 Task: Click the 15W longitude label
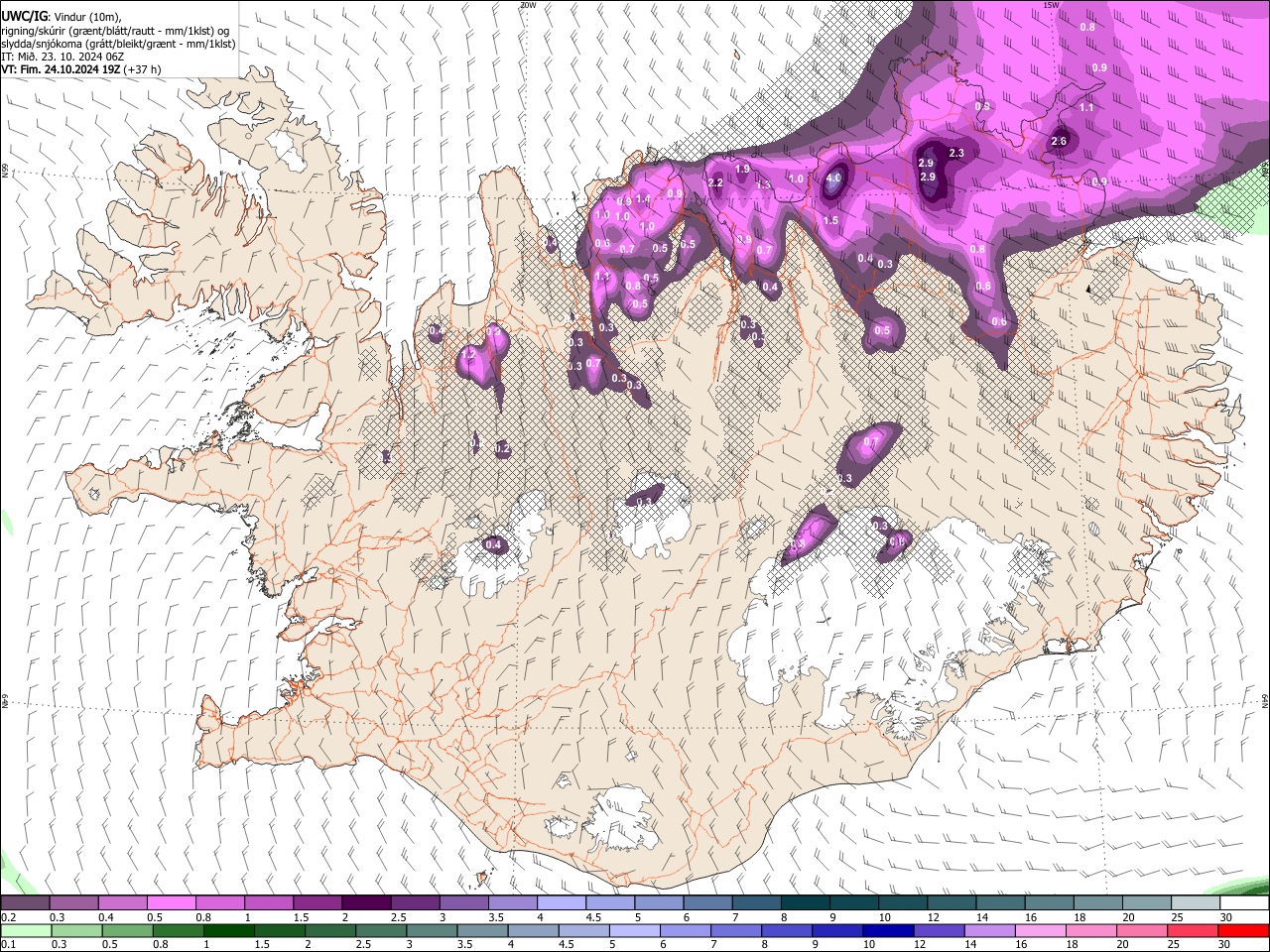tap(1051, 5)
